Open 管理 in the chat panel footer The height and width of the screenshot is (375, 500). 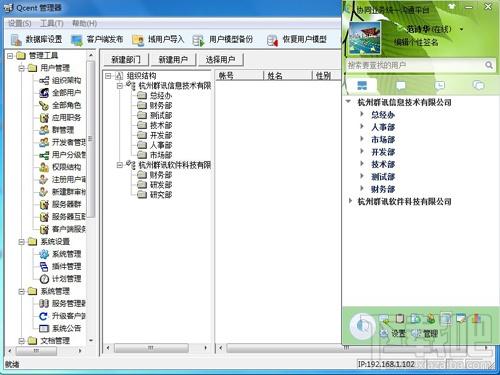pyautogui.click(x=425, y=333)
